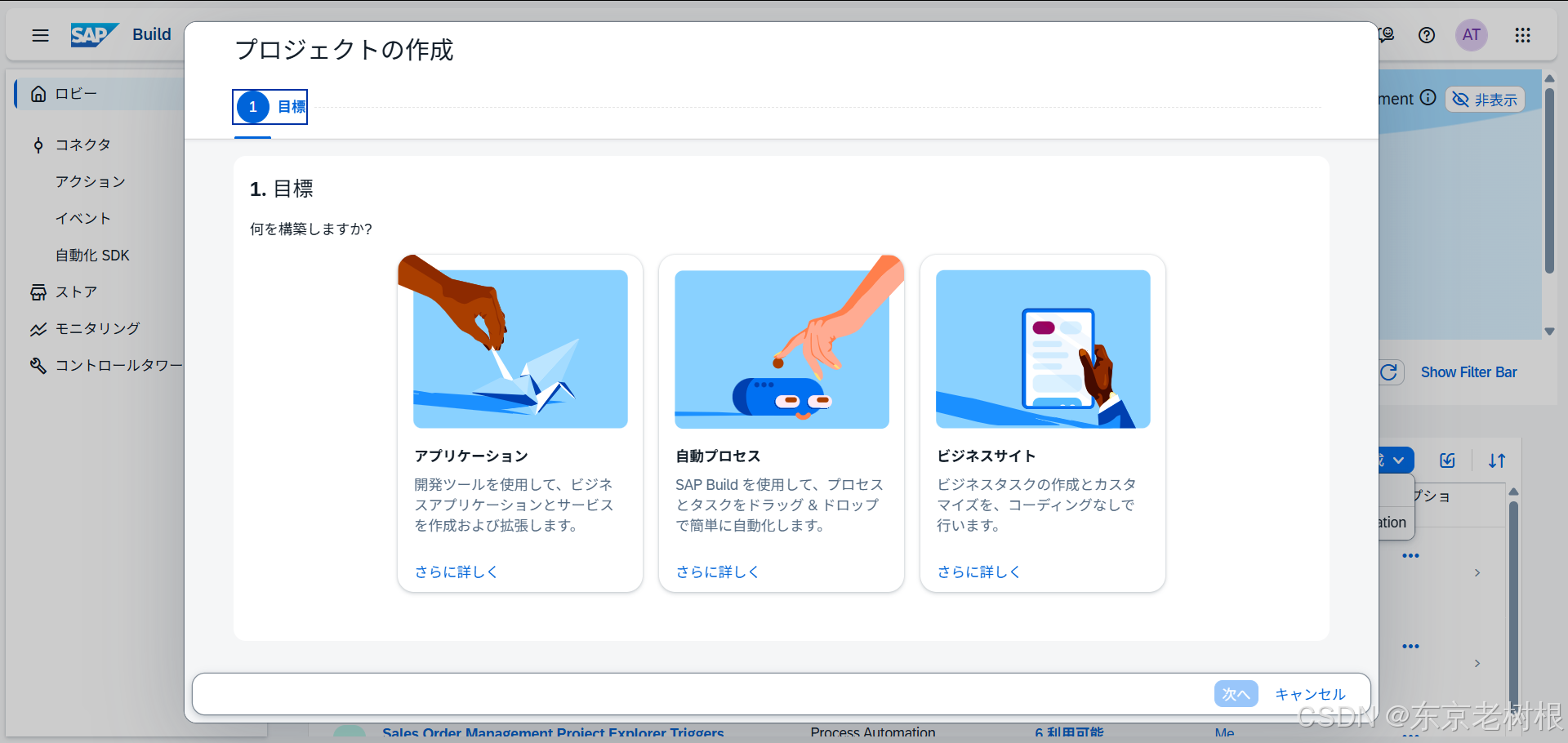Click the 次へ button
This screenshot has height=743, width=1568.
point(1236,694)
